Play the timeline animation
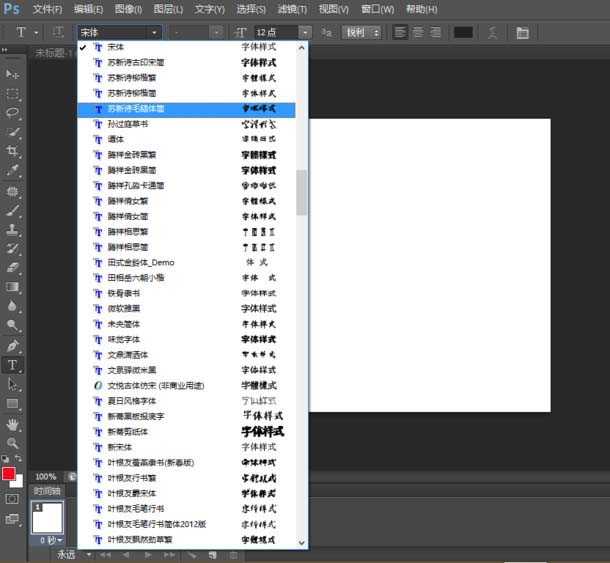This screenshot has width=610, height=563. click(x=148, y=555)
